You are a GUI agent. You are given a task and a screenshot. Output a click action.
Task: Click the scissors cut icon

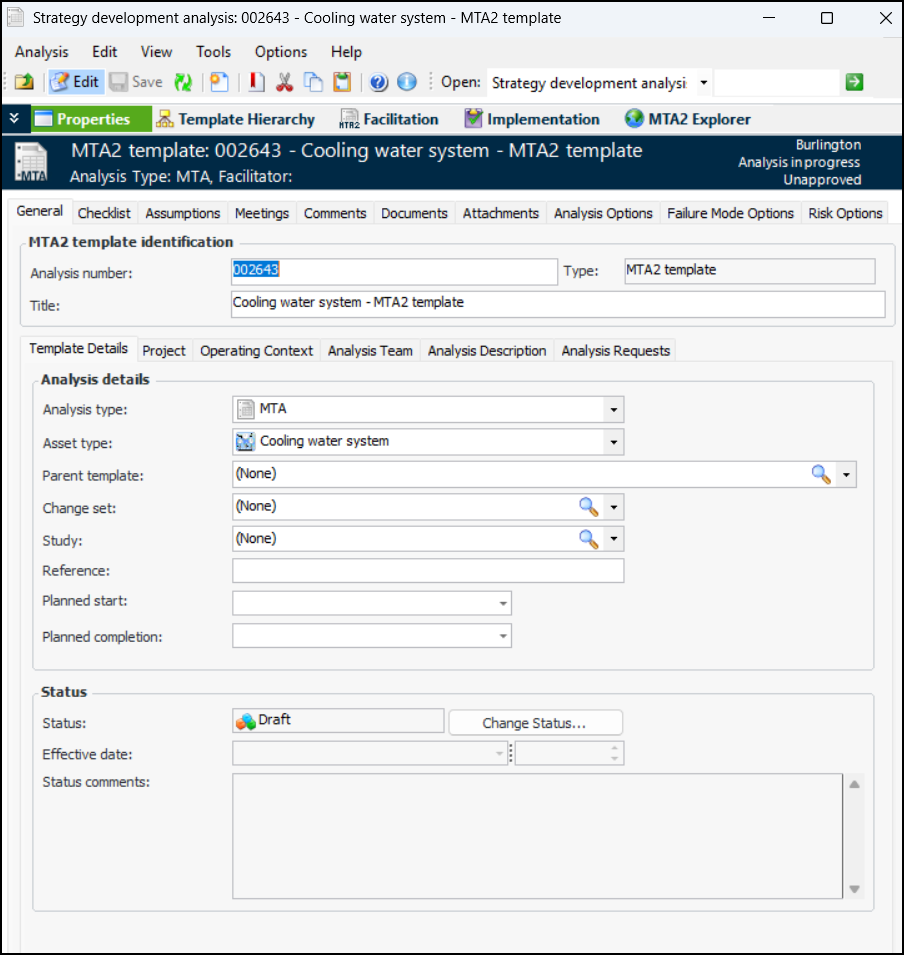(285, 83)
